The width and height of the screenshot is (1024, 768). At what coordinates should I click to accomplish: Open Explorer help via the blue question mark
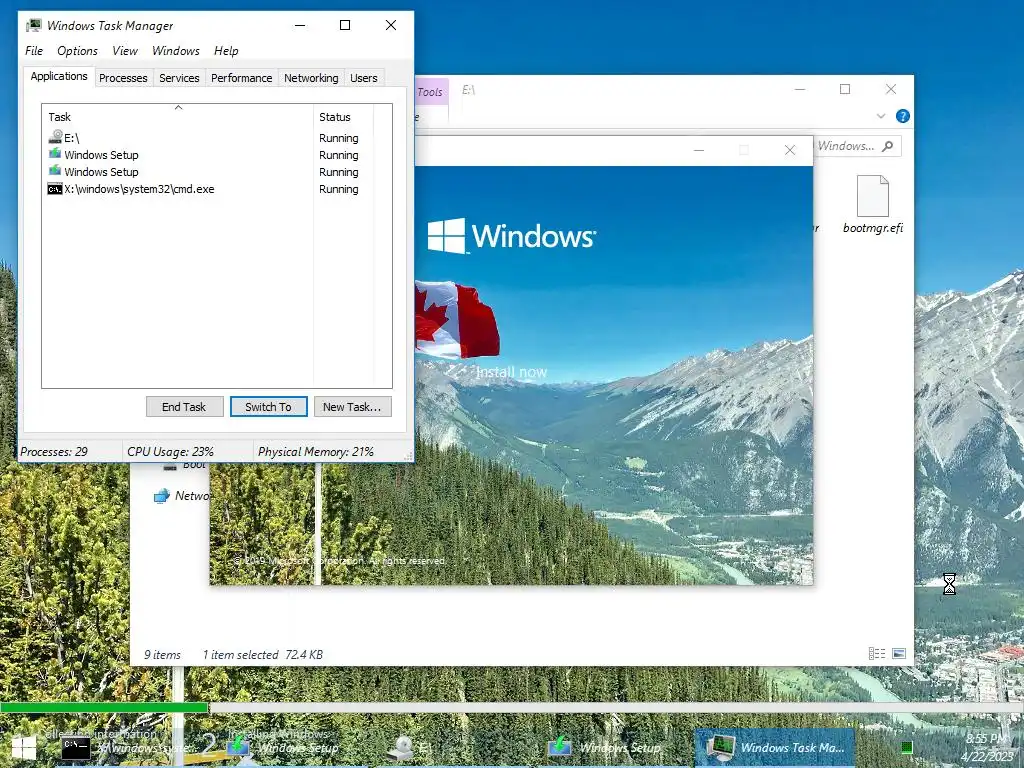point(903,116)
